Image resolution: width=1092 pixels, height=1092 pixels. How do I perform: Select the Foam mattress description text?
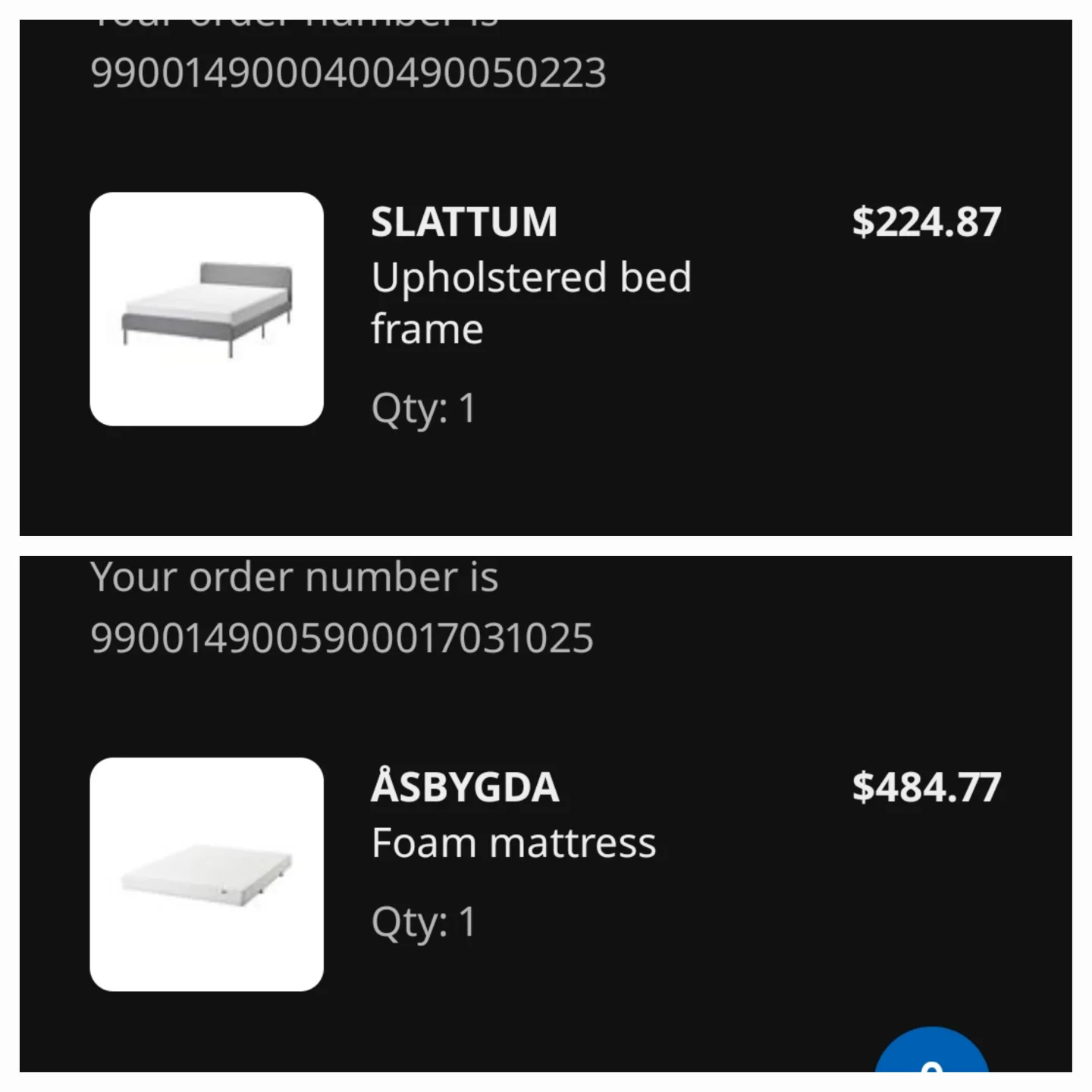(513, 842)
